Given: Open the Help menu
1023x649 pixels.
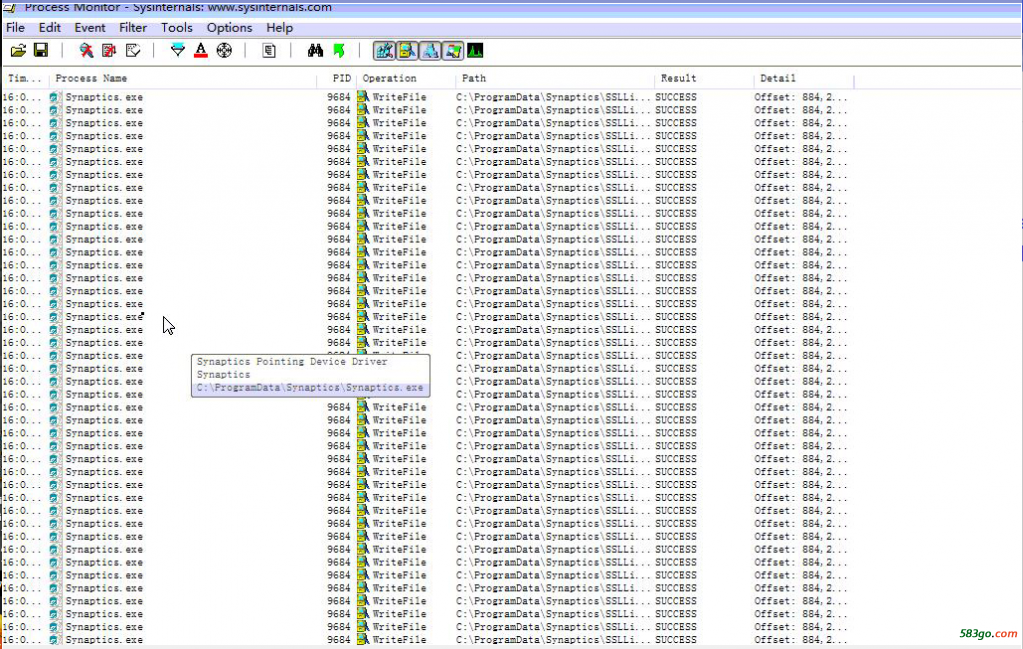Looking at the screenshot, I should coord(279,27).
